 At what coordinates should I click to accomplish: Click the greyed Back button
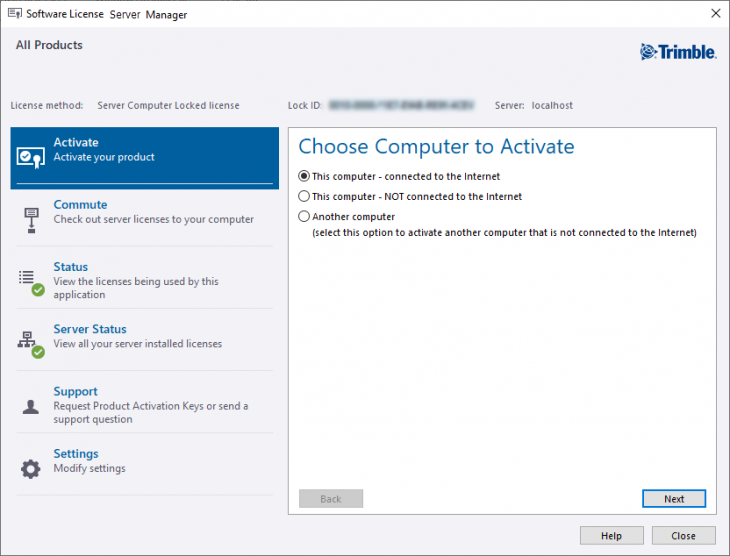pyautogui.click(x=331, y=499)
